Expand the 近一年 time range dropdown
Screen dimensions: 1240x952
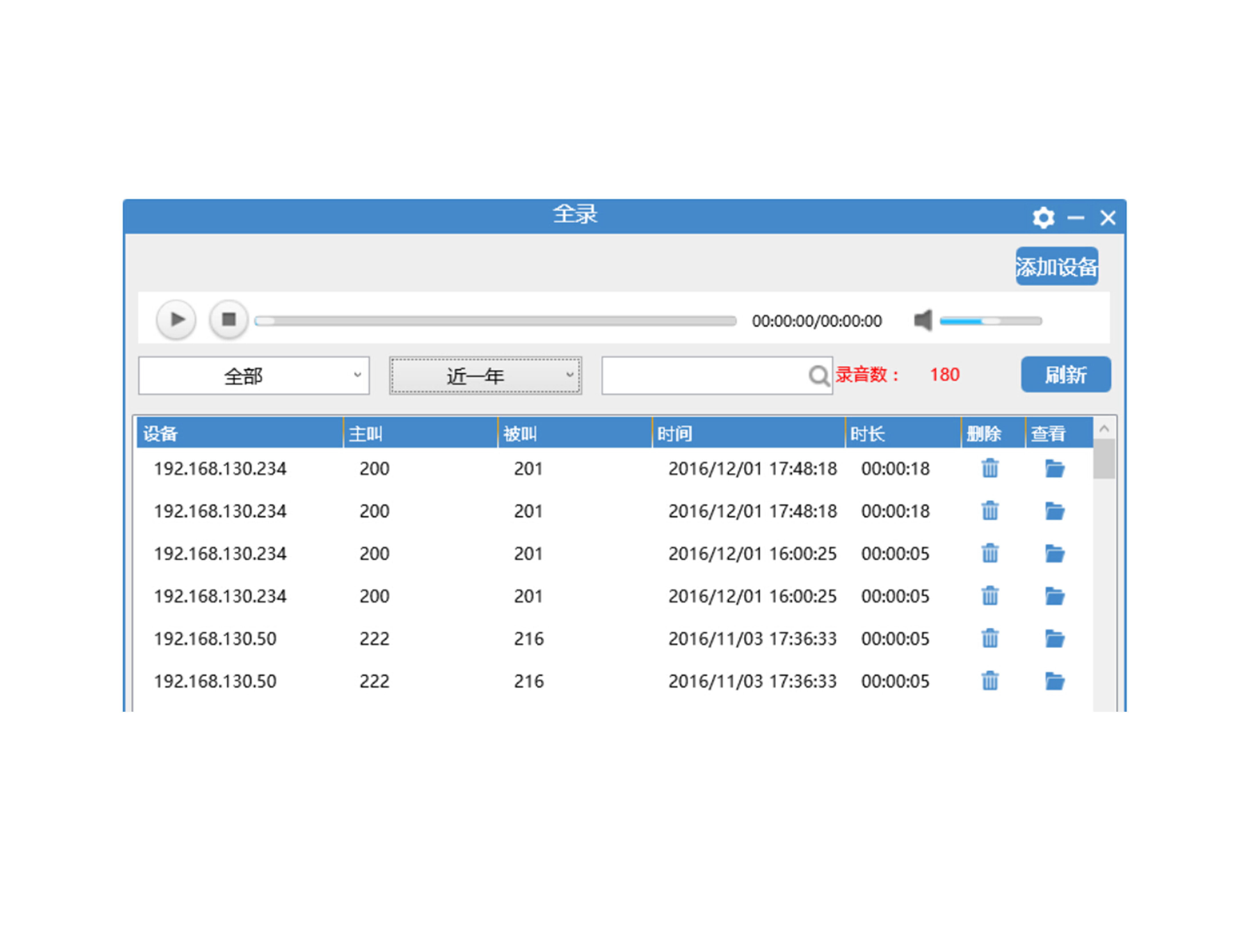(485, 376)
